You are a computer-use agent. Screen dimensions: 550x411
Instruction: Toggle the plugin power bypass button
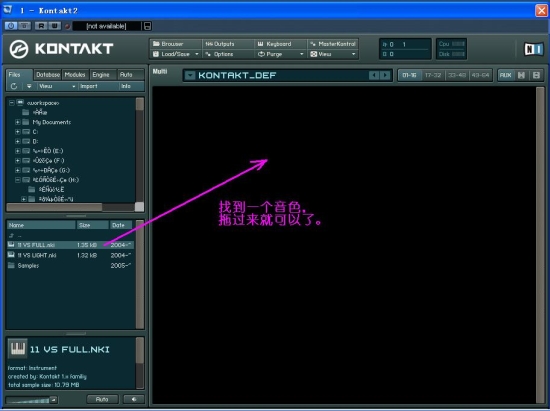[x=11, y=26]
